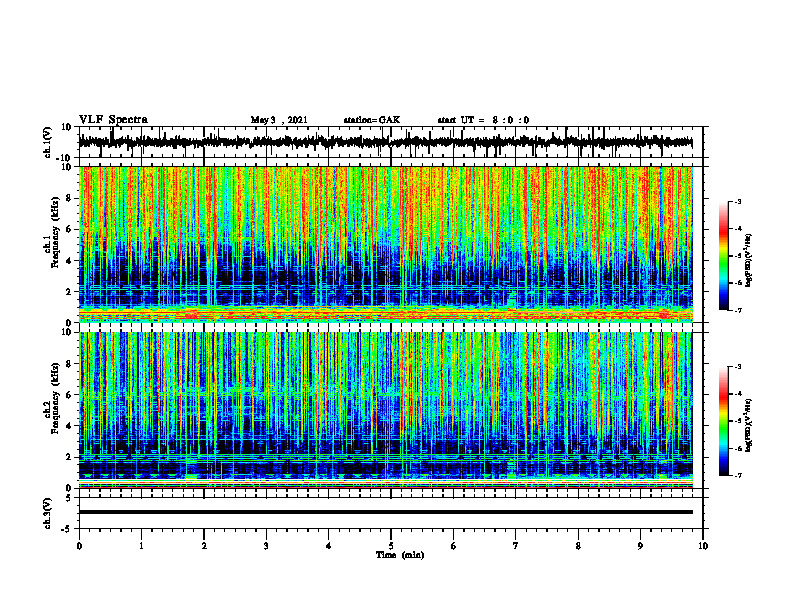Click the 'ch.1(V)' waveform axis label

click(x=48, y=142)
